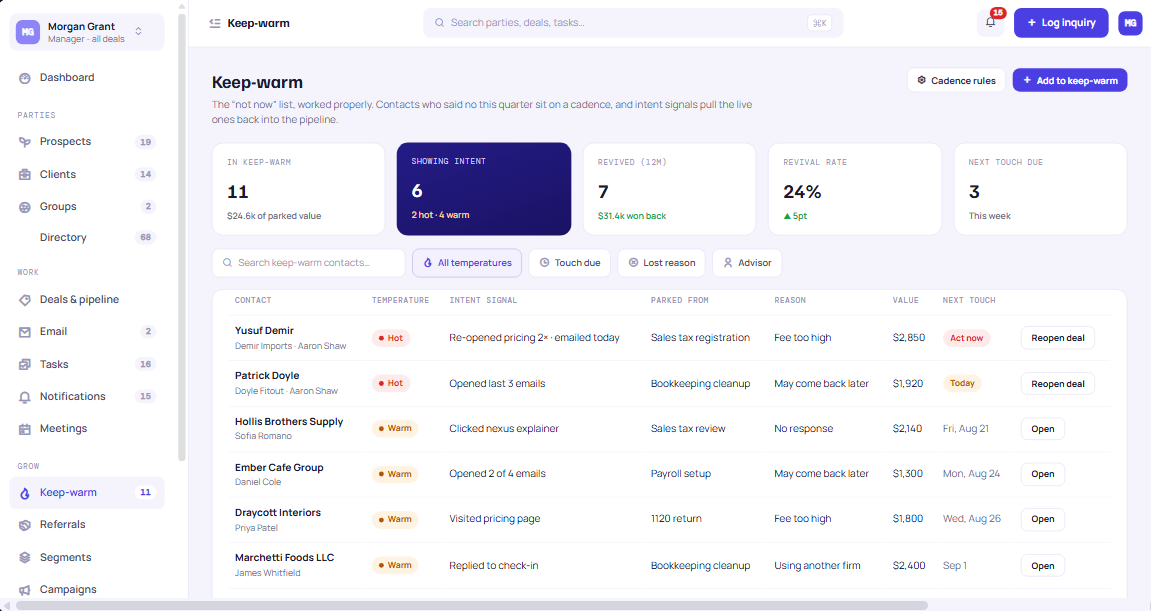The image size is (1151, 611).
Task: Select the Groups icon in sidebar
Action: 25,207
